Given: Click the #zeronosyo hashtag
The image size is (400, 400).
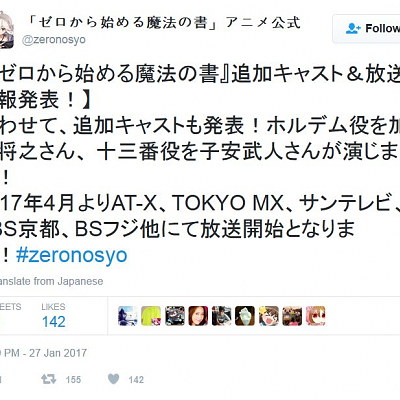Looking at the screenshot, I should [x=72, y=255].
